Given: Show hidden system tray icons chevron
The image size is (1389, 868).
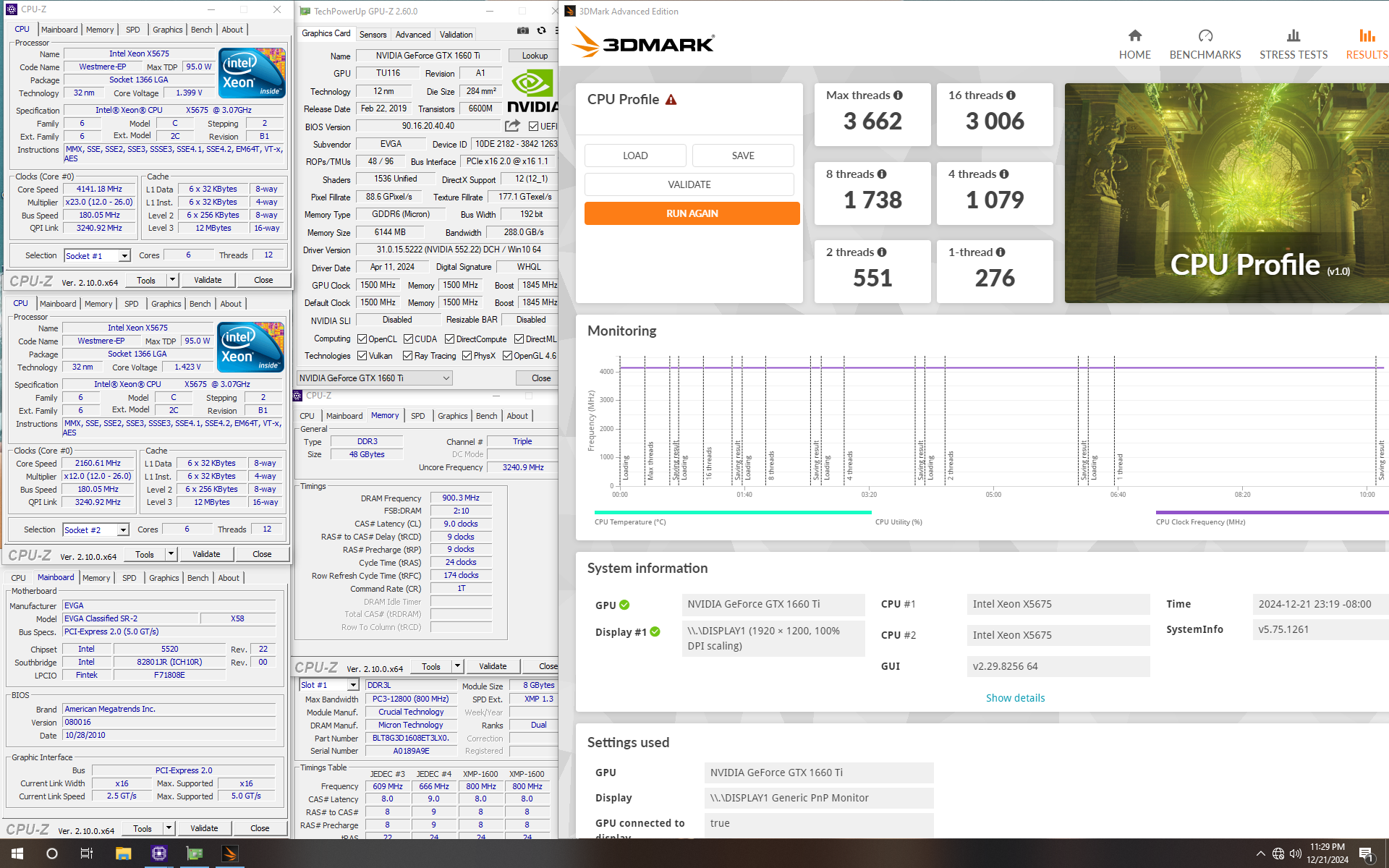Looking at the screenshot, I should tap(1261, 854).
